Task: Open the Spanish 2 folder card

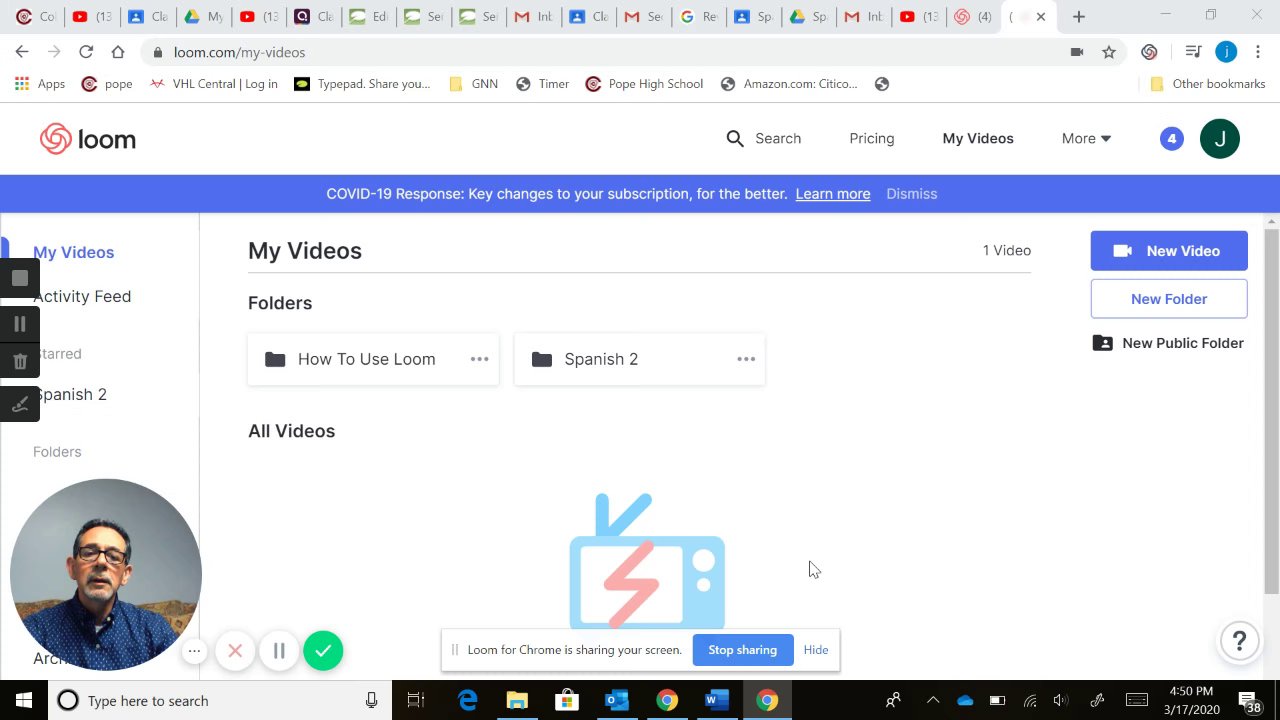Action: 639,359
